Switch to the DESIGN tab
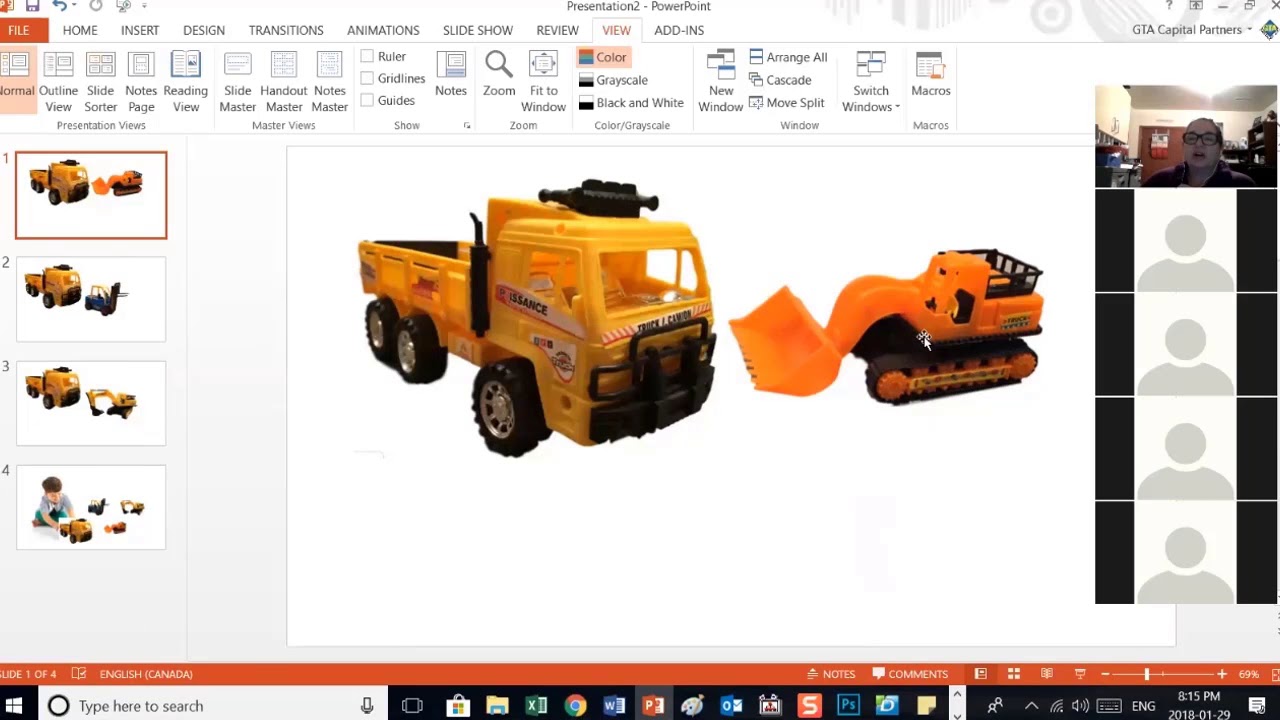The image size is (1280, 720). (204, 31)
